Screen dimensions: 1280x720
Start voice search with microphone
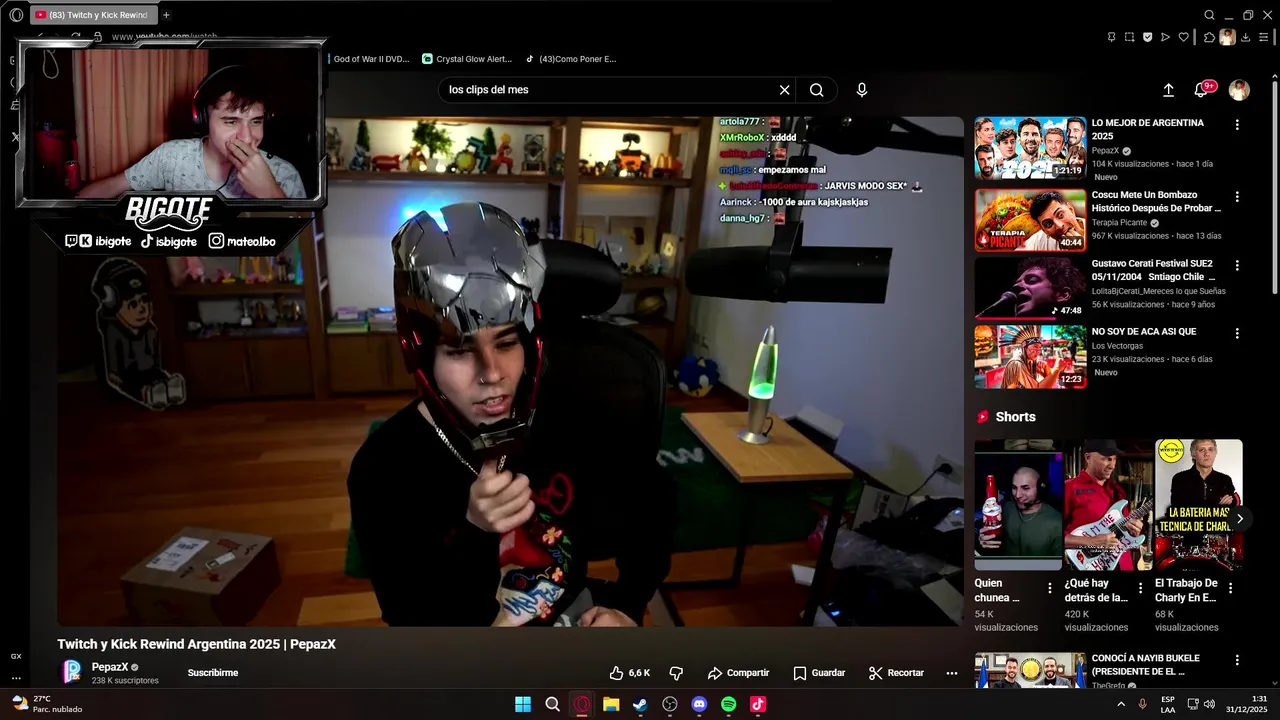point(862,90)
